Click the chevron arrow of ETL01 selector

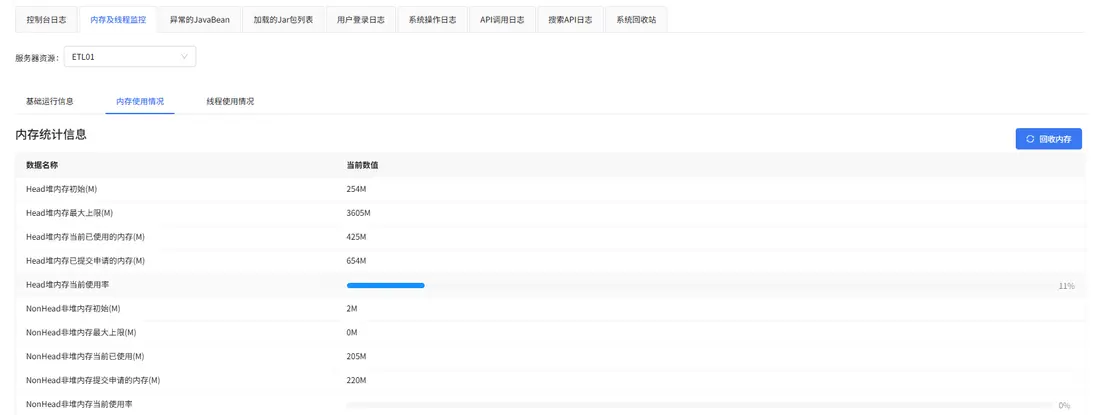coord(184,57)
